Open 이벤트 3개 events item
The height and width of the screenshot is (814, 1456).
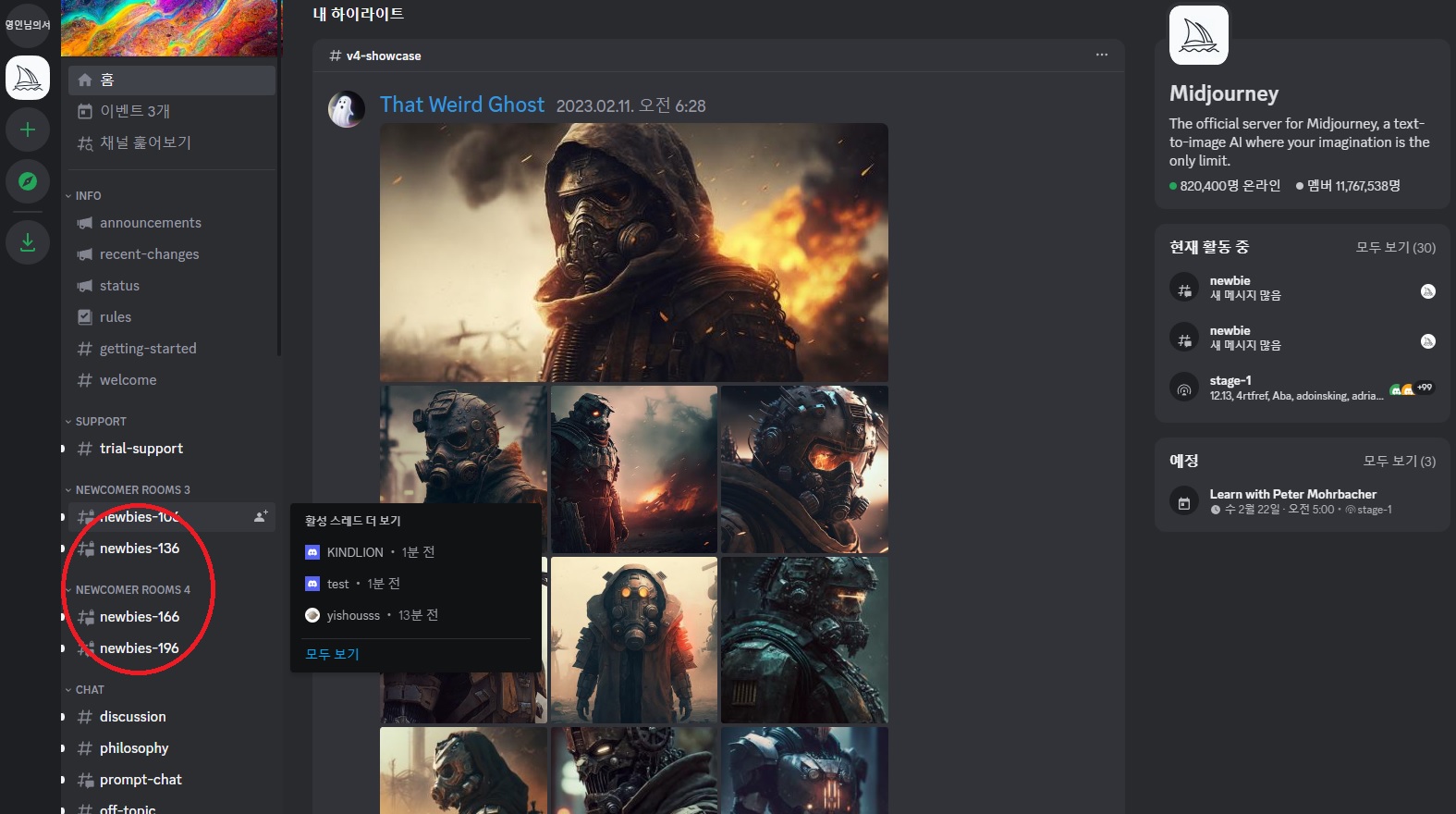click(172, 111)
